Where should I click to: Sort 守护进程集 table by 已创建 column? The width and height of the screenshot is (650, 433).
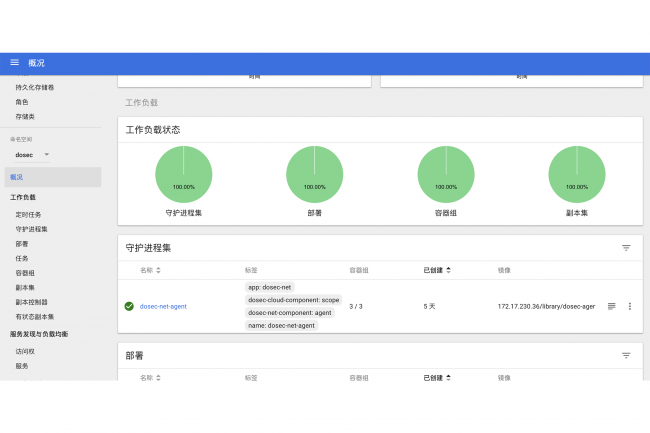coord(436,270)
